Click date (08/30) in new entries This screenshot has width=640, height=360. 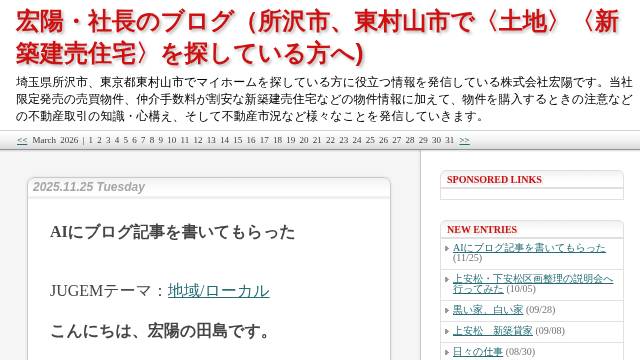(x=520, y=351)
